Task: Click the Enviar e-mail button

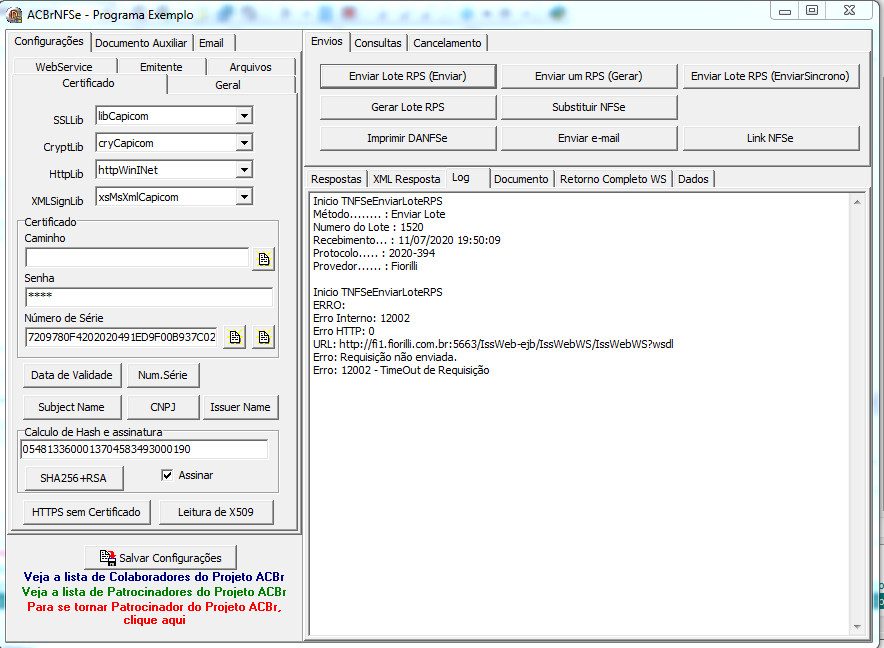Action: point(589,138)
